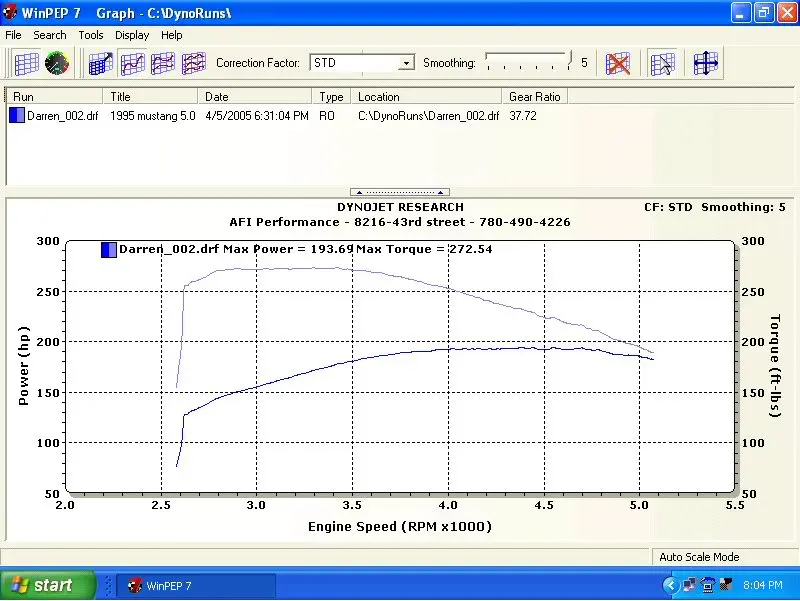Sort by the Run column header
Screen dimensions: 800x601
coord(55,96)
